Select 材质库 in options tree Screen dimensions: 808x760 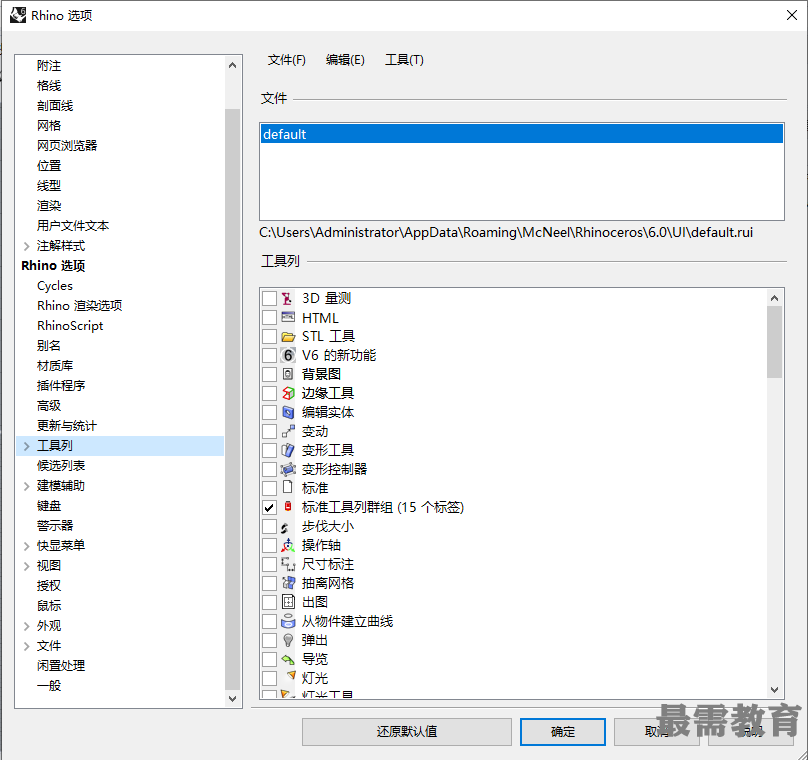[55, 366]
